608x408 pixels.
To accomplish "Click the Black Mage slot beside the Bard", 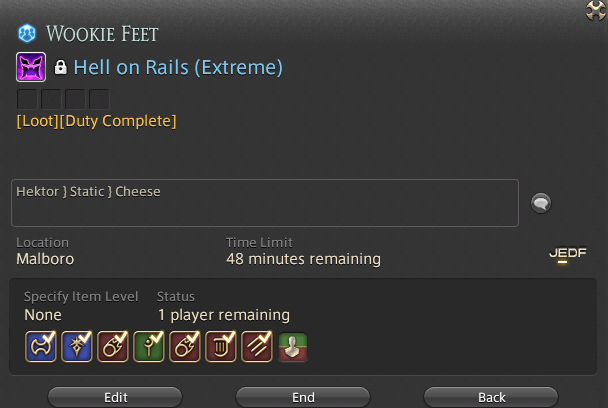I will (185, 346).
